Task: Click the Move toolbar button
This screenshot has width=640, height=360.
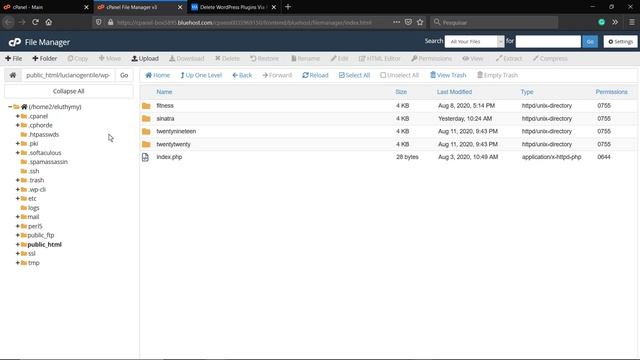Action: coord(110,58)
